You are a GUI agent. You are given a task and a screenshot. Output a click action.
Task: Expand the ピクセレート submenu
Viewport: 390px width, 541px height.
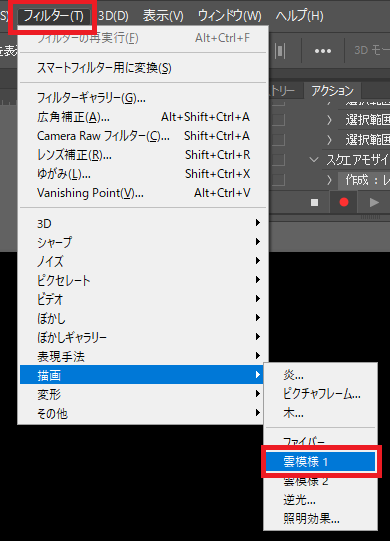tap(143, 280)
